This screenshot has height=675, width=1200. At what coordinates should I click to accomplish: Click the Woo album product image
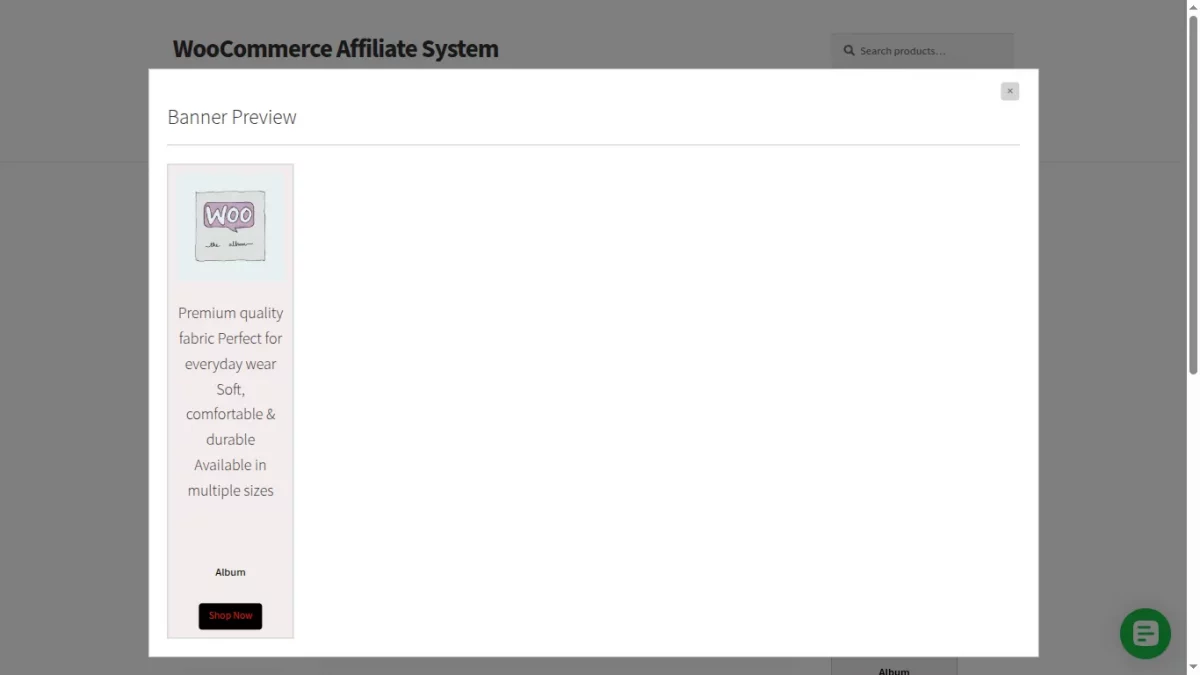pos(230,227)
